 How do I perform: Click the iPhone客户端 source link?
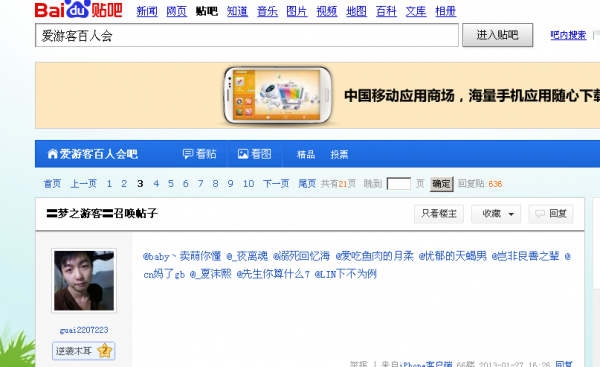(x=426, y=364)
